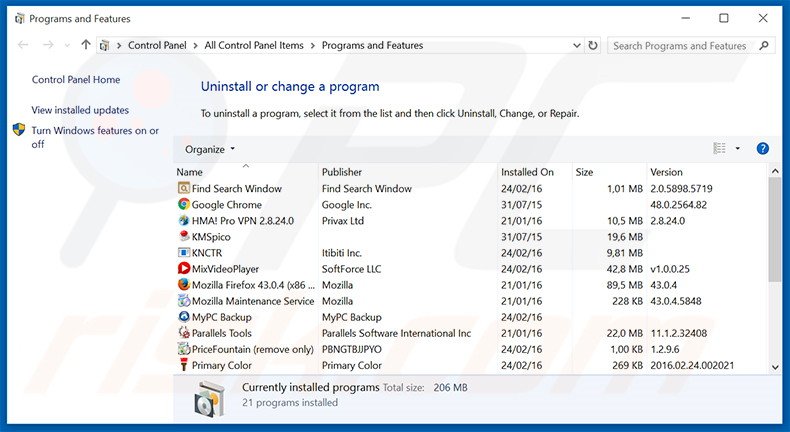
Task: Click the Programs and Features title bar icon
Action: pyautogui.click(x=20, y=19)
